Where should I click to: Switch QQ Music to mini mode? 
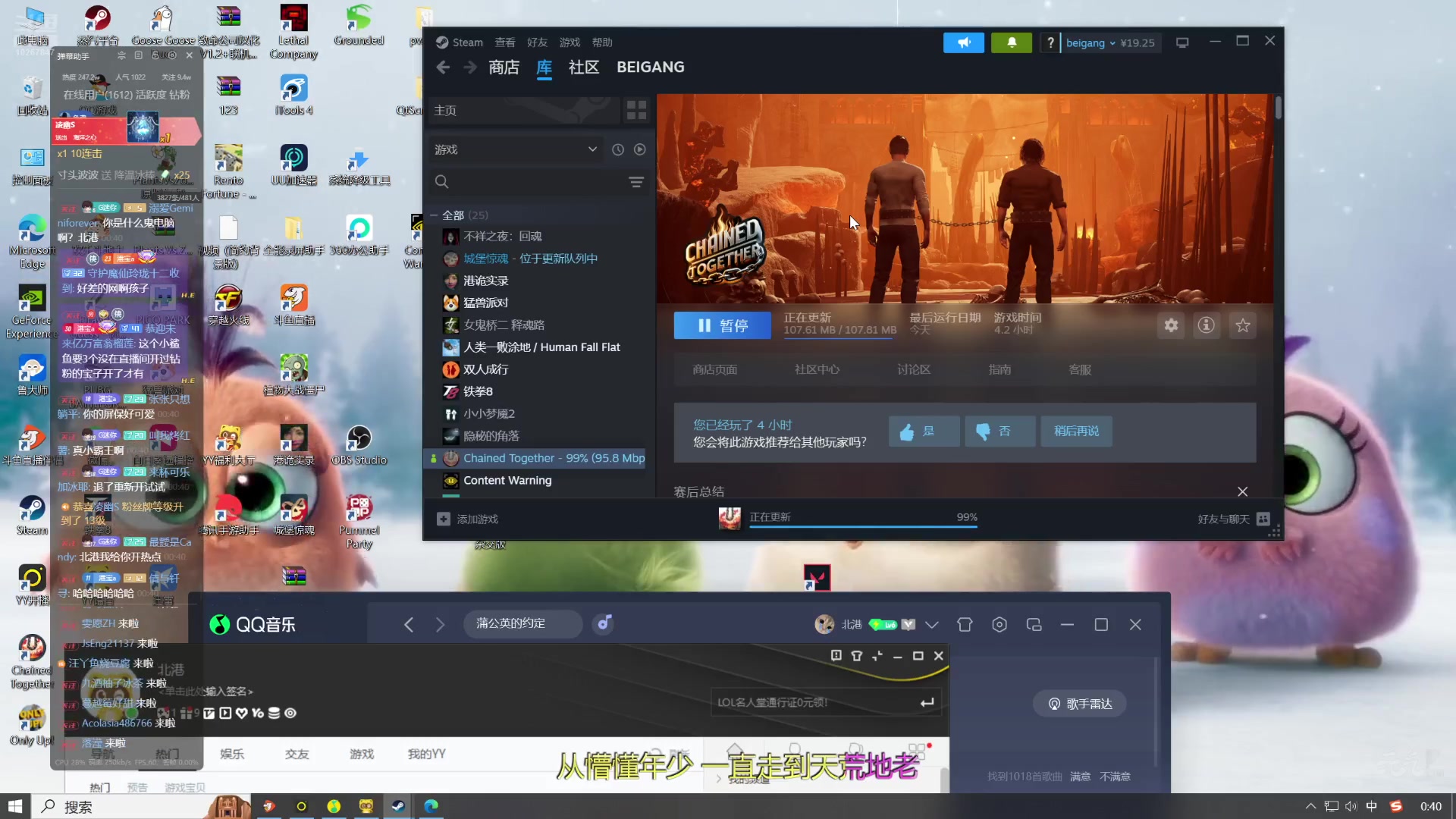1034,624
